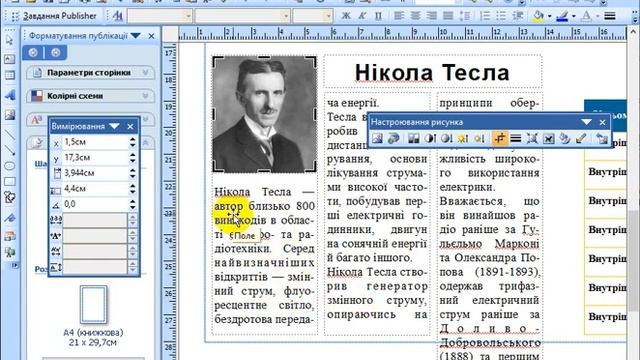Toggle Bold (Ж) formatting
The image size is (640, 360).
pyautogui.click(x=346, y=16)
